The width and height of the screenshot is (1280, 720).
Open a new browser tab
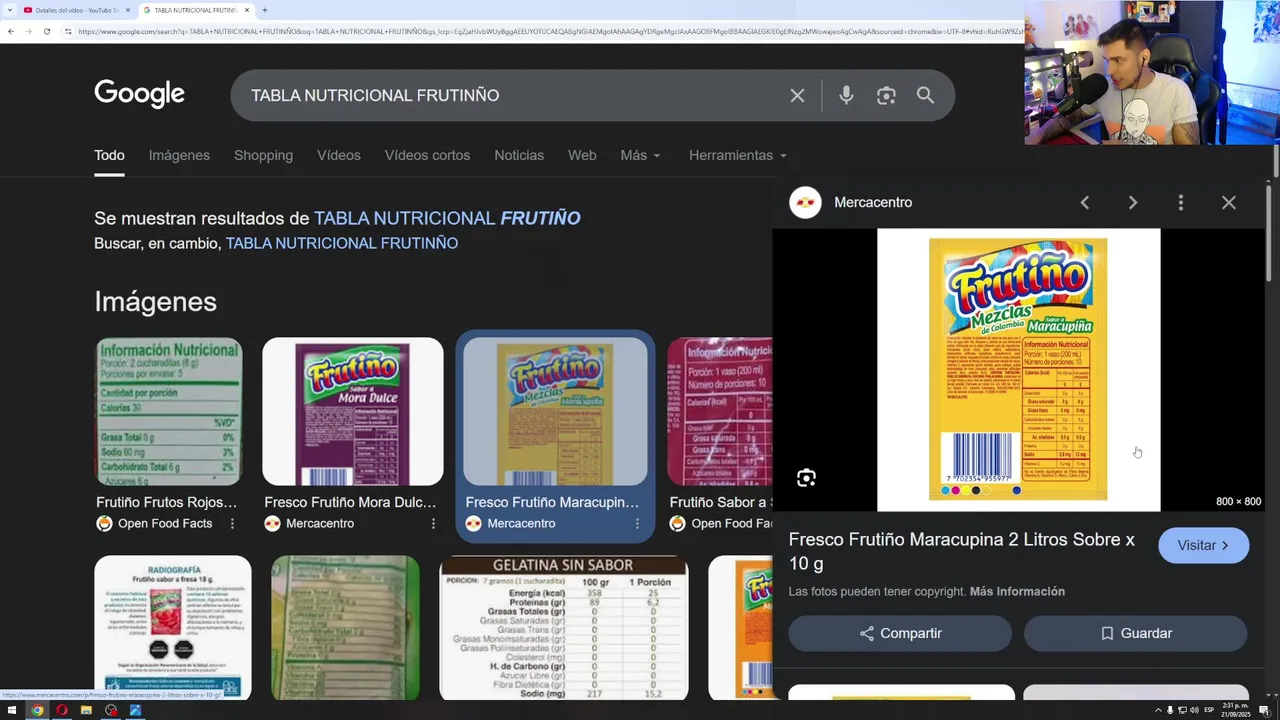tap(264, 10)
